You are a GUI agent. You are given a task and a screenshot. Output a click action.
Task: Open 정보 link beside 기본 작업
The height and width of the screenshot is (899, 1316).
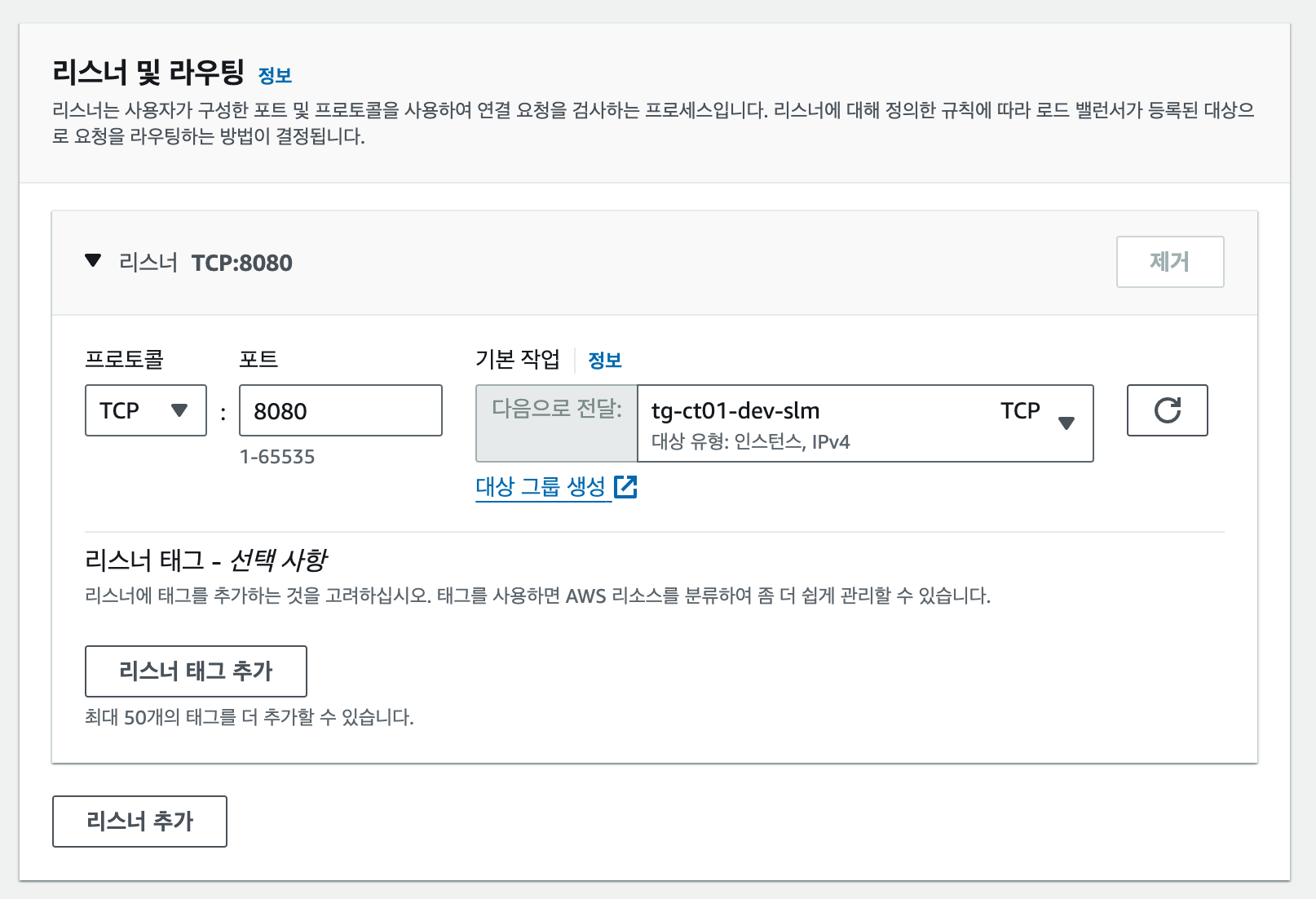point(605,361)
